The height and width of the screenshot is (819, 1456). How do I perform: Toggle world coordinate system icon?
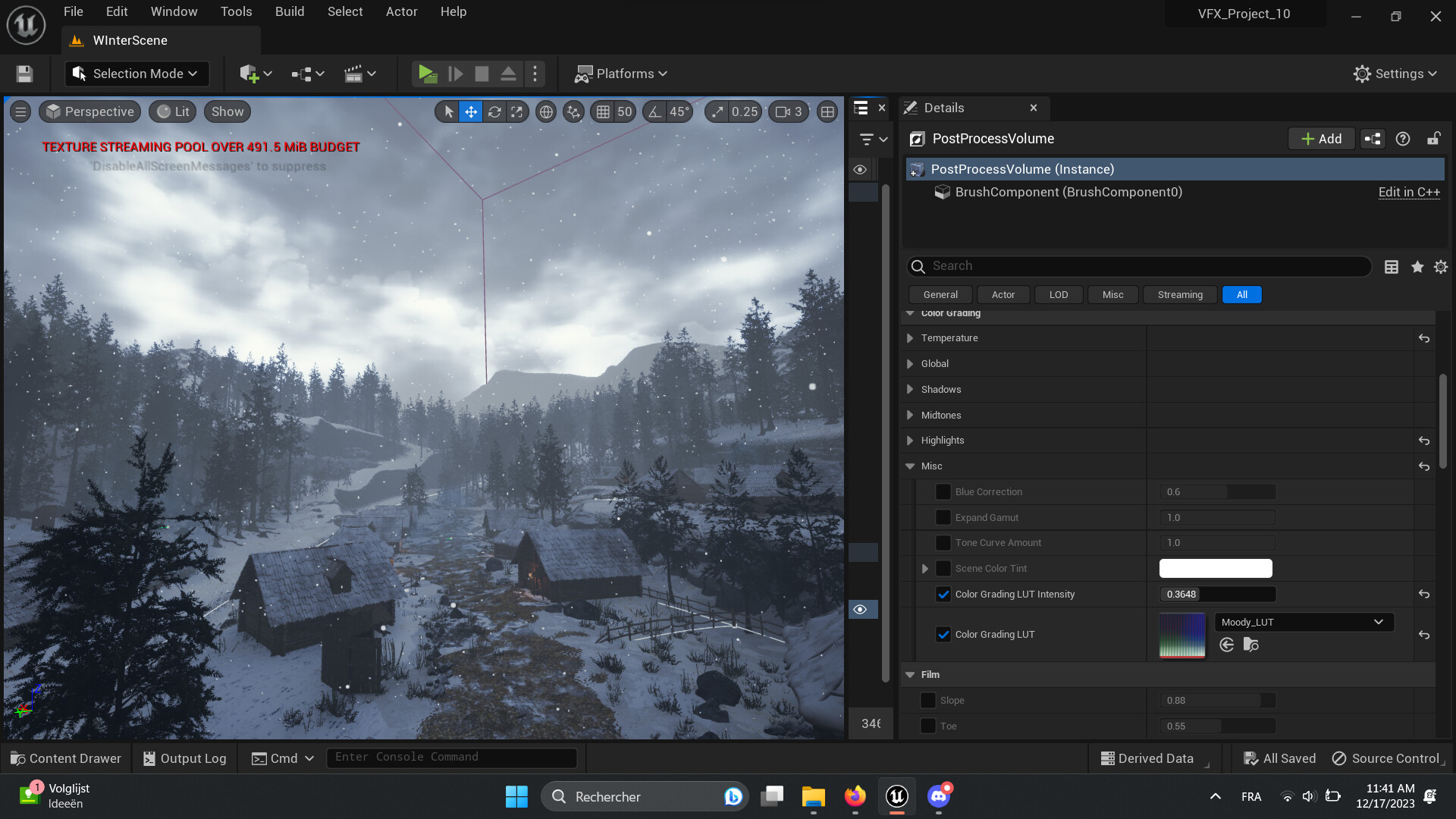point(547,111)
